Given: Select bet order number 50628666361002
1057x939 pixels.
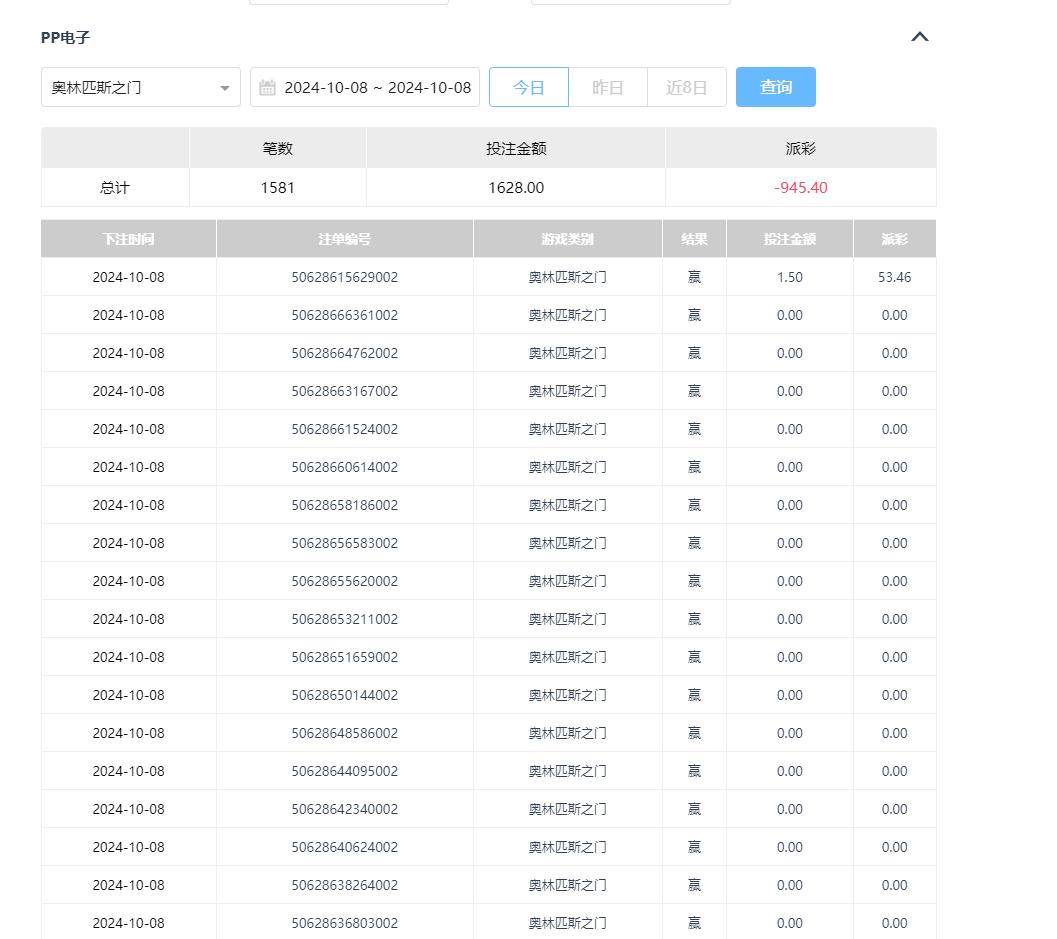Looking at the screenshot, I should pos(344,315).
